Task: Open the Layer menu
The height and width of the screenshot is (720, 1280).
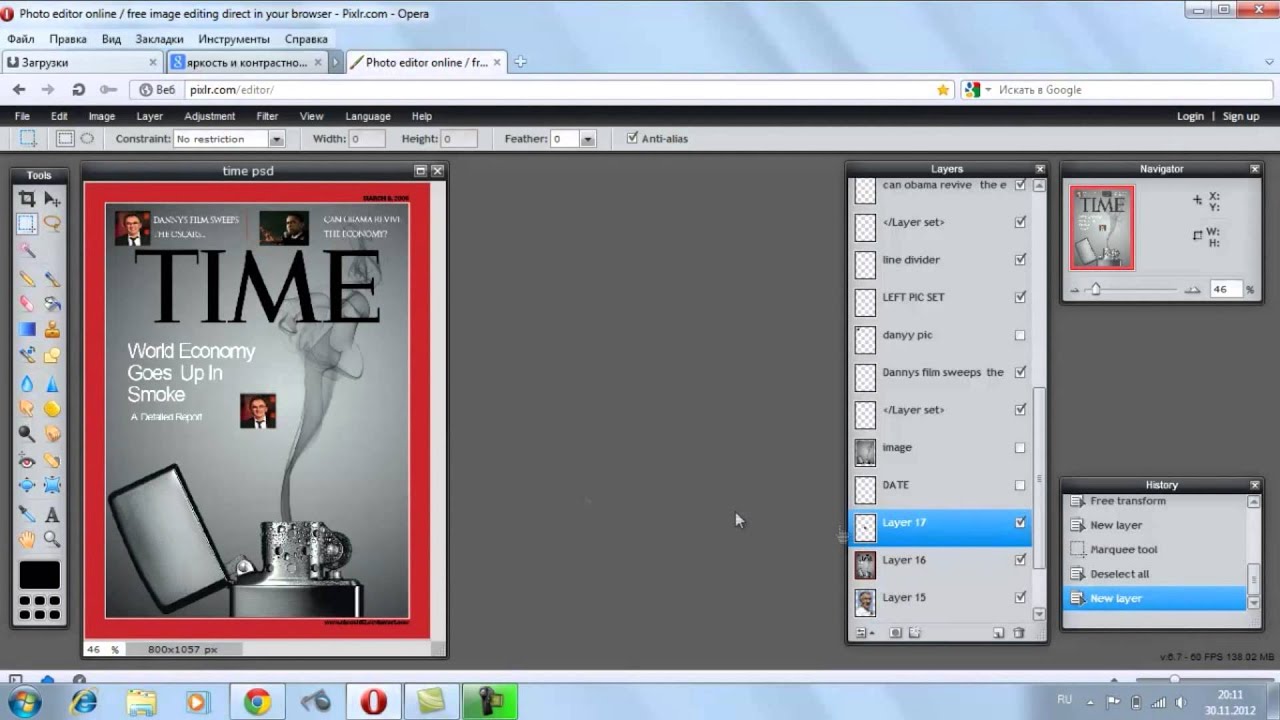Action: tap(149, 116)
